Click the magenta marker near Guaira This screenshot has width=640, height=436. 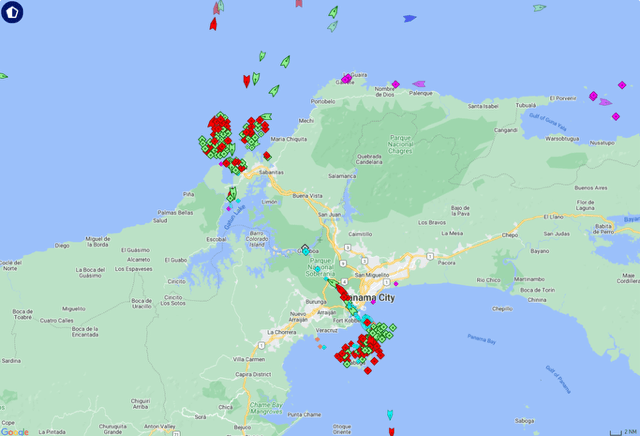click(346, 78)
